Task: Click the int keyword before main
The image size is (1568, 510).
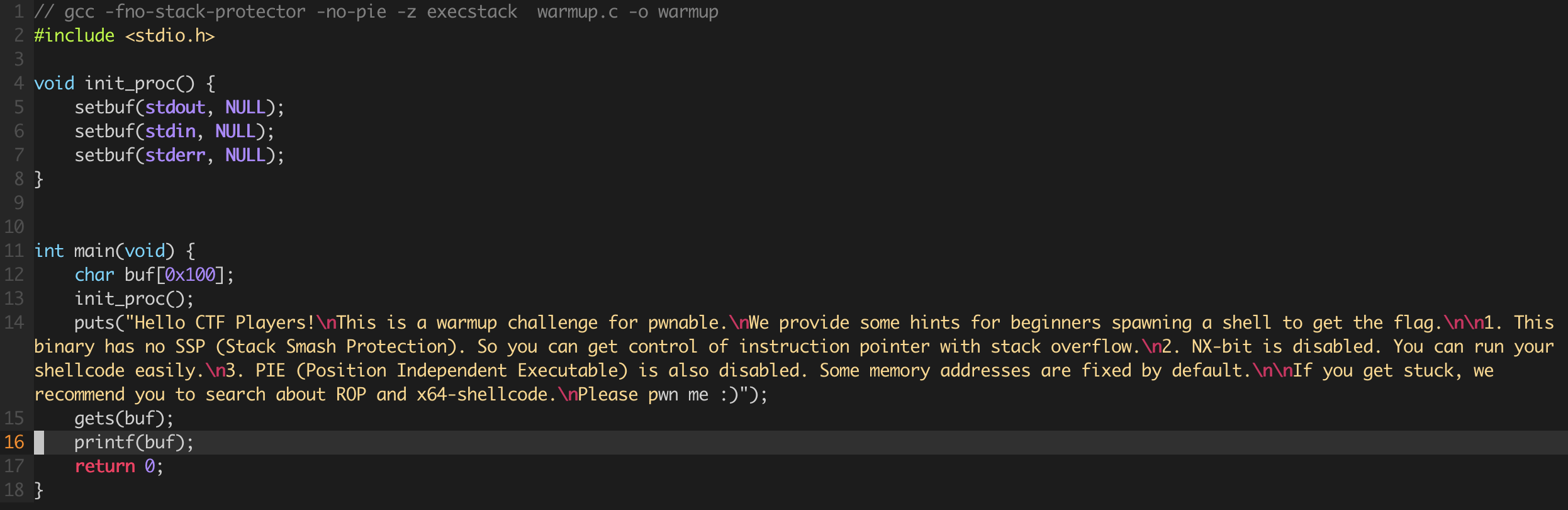Action: pos(49,251)
